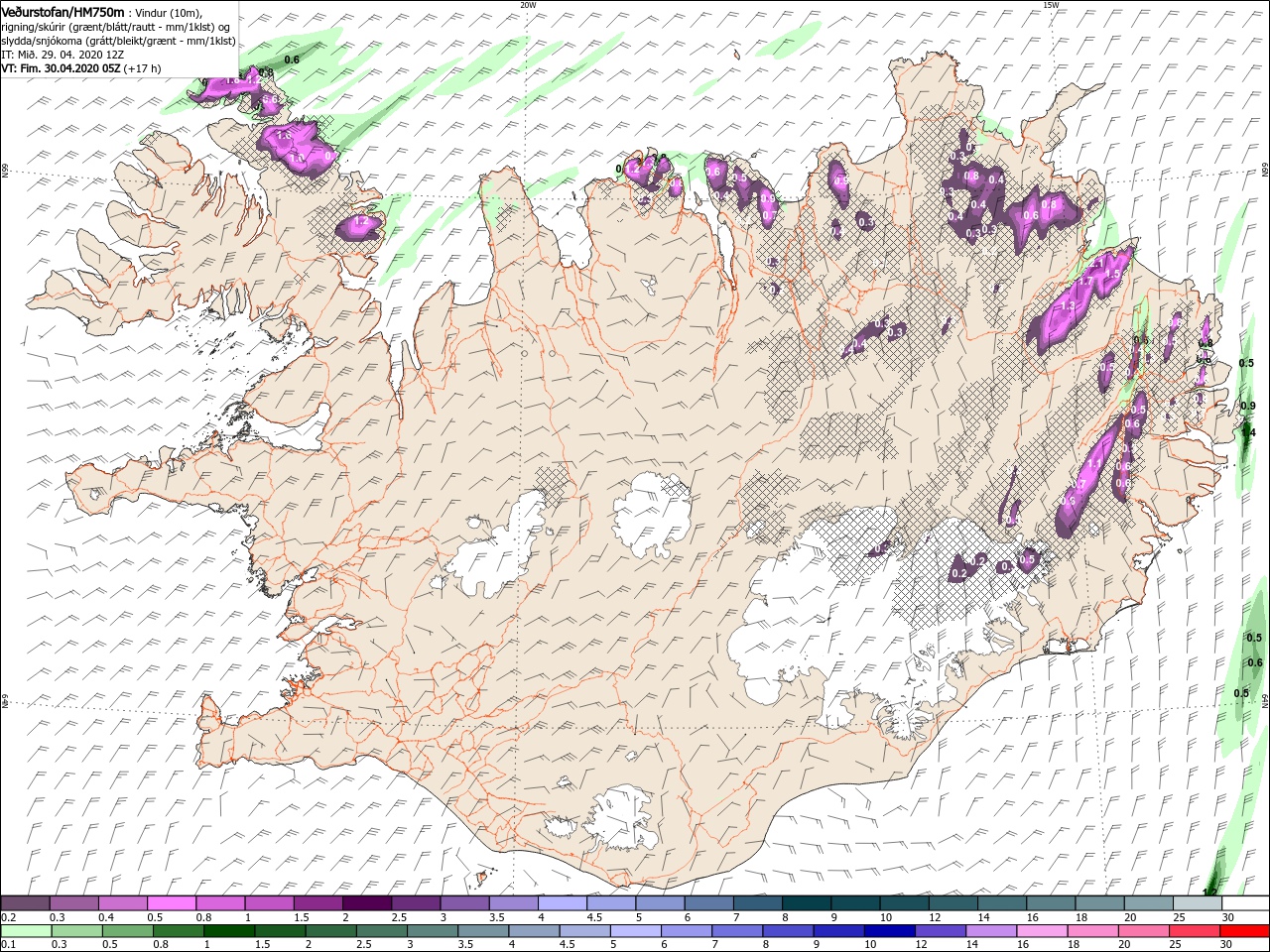Choose pink swatch labeled 18 in lower legend
1270x952 pixels.
(x=1090, y=931)
